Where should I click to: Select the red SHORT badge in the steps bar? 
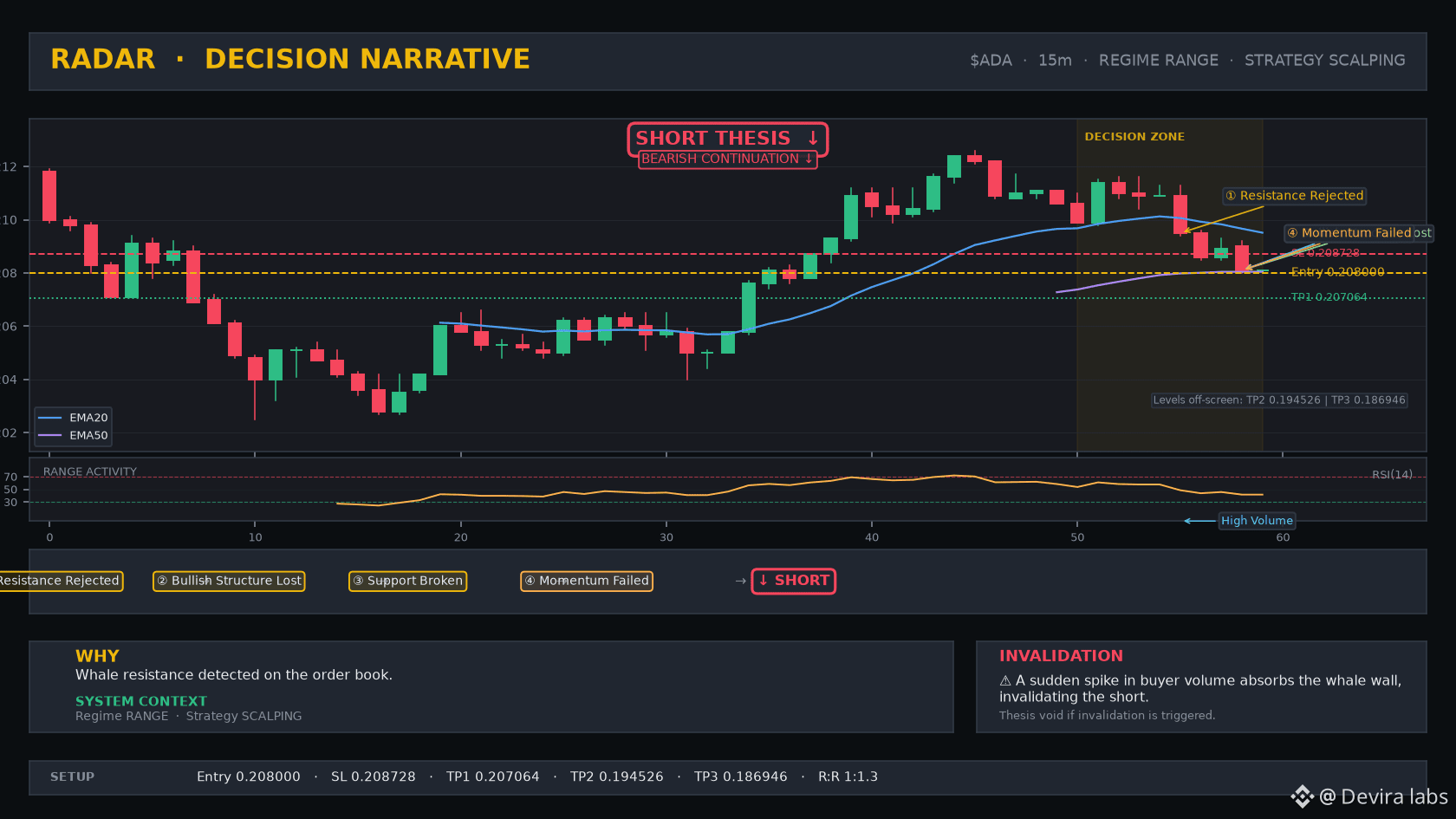pos(793,581)
